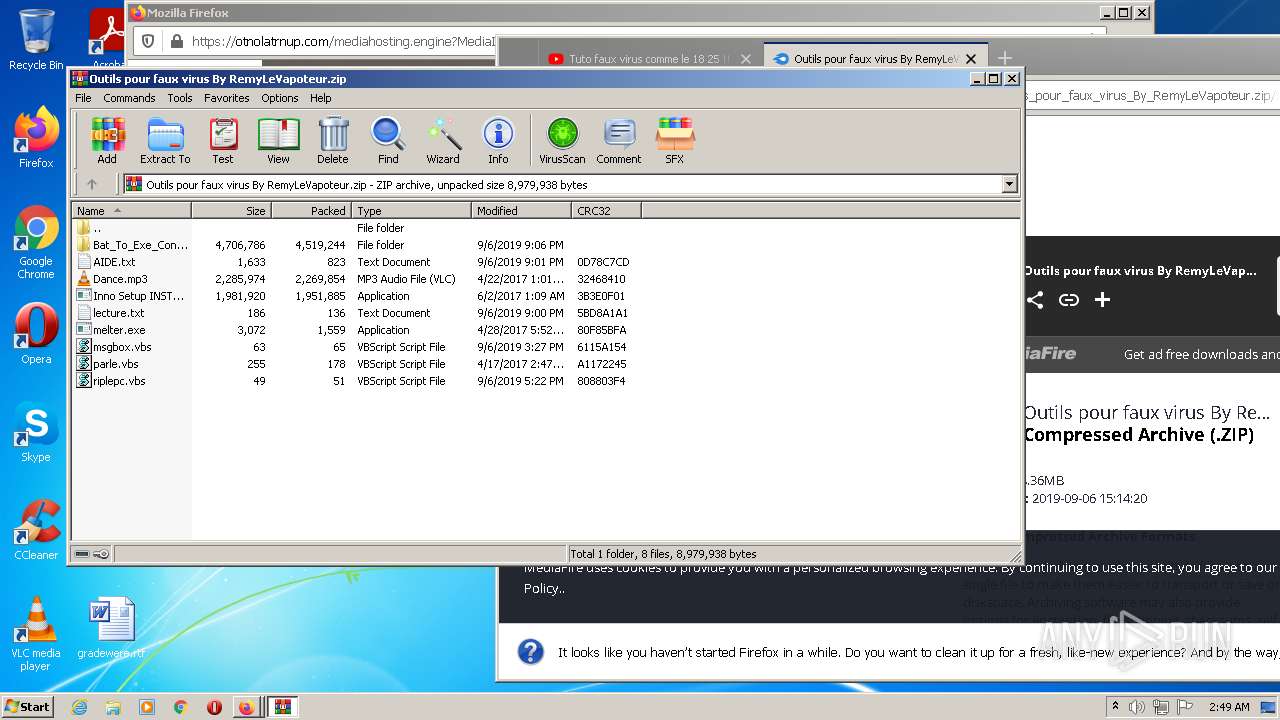This screenshot has height=720, width=1280.
Task: Sort files by Size column header
Action: [231, 210]
